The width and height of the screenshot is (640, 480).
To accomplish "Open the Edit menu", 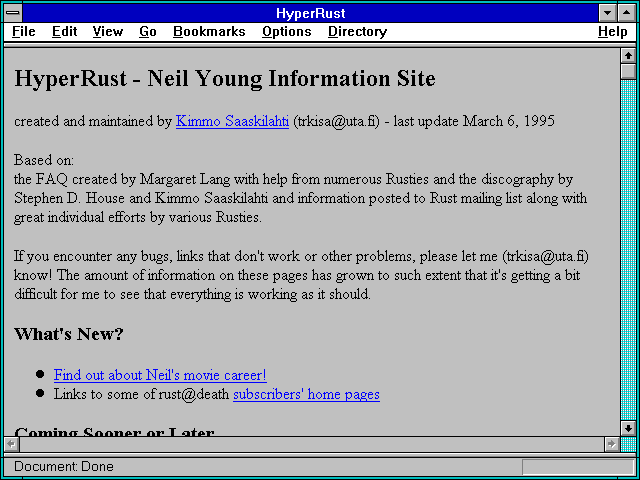I will click(x=64, y=31).
